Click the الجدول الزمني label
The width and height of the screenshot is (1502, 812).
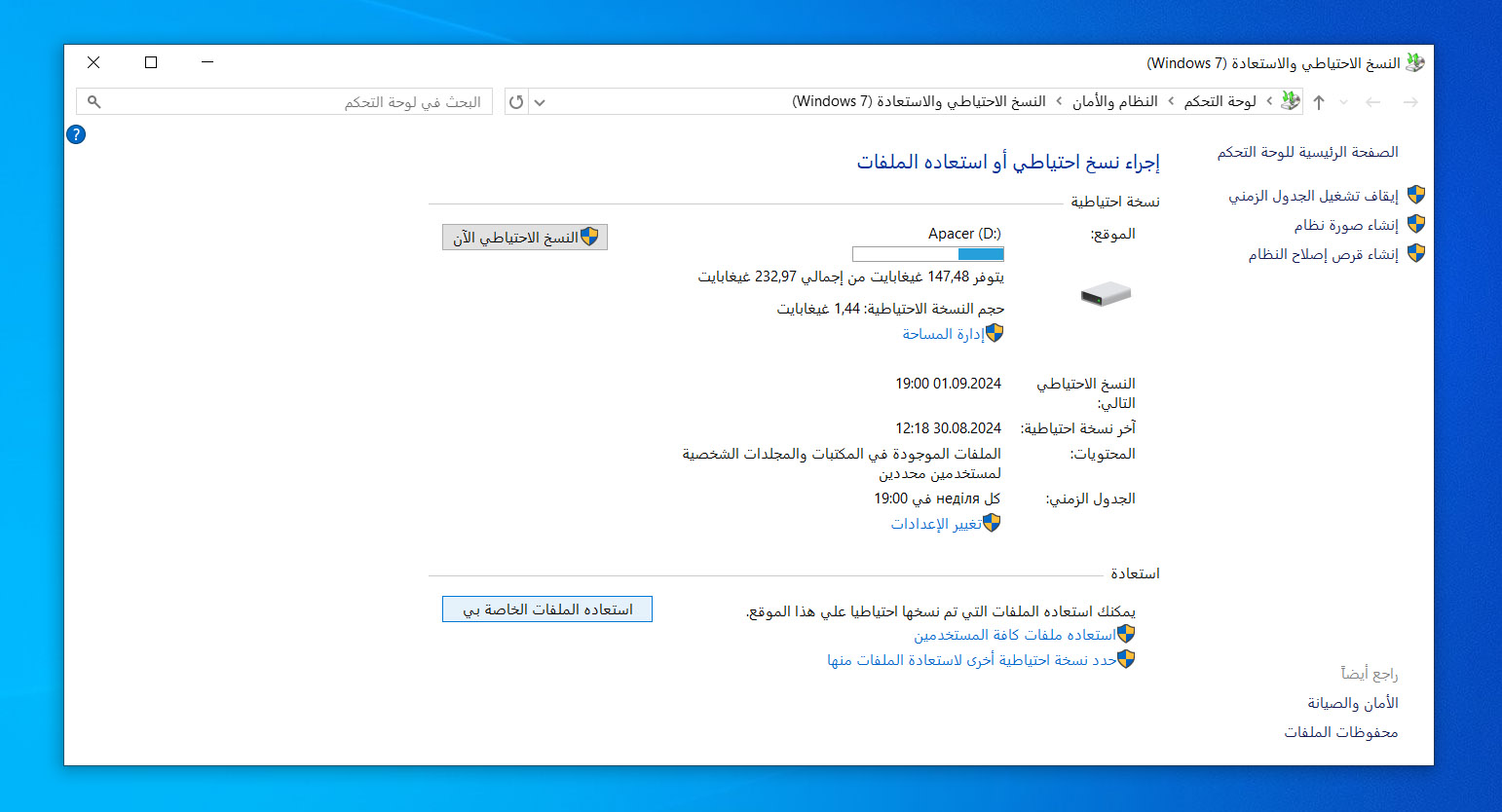point(1091,498)
